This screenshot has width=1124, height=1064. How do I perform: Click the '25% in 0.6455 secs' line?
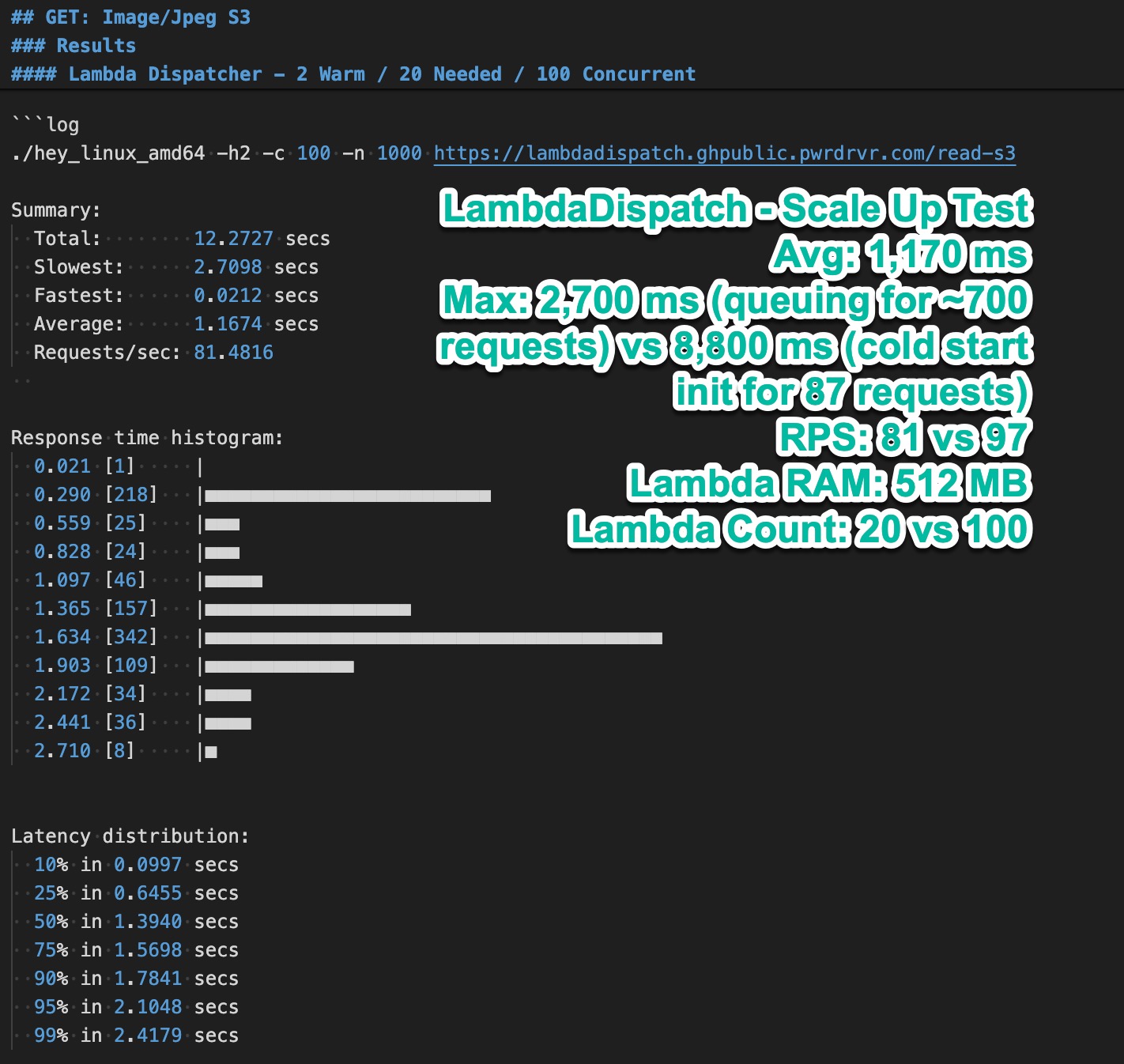(136, 893)
